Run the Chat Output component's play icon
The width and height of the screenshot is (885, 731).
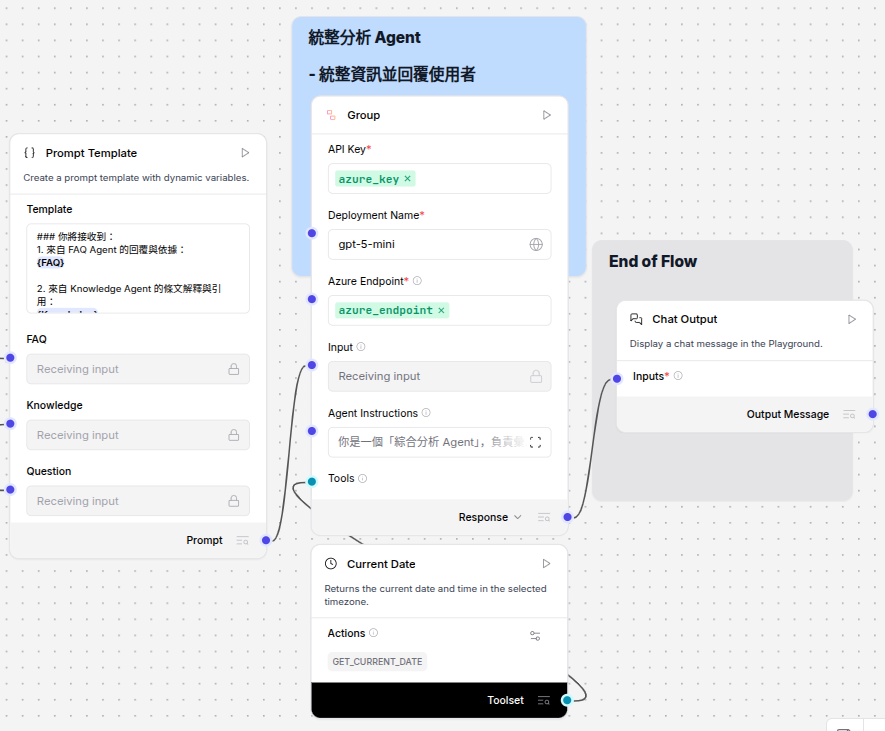coord(851,319)
